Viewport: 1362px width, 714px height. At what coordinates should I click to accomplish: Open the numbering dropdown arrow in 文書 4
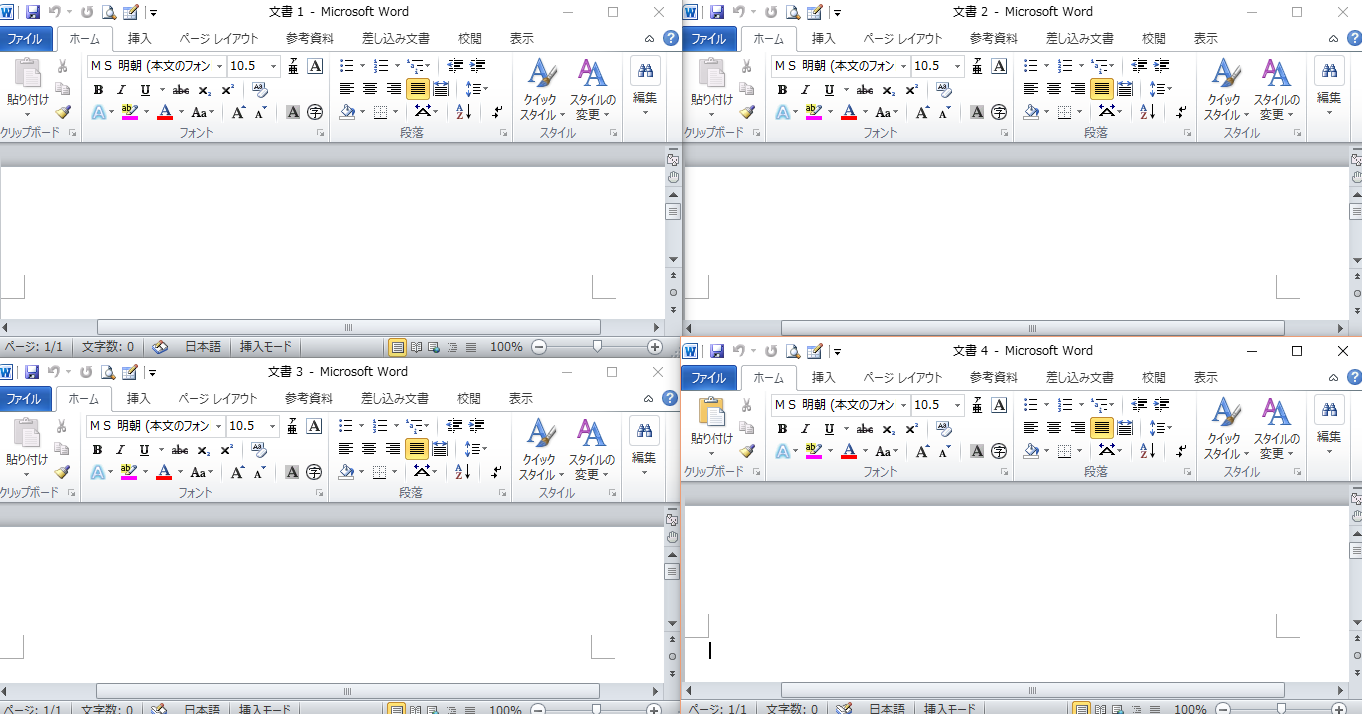tap(1080, 405)
